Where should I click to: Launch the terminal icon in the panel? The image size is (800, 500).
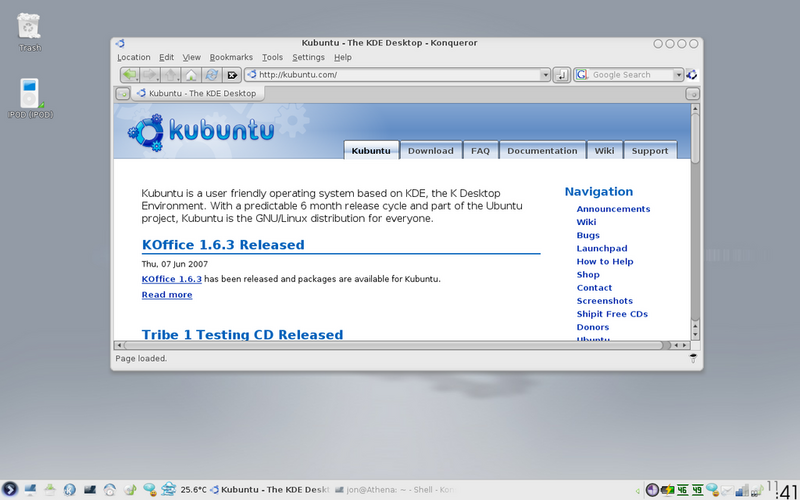(90, 490)
